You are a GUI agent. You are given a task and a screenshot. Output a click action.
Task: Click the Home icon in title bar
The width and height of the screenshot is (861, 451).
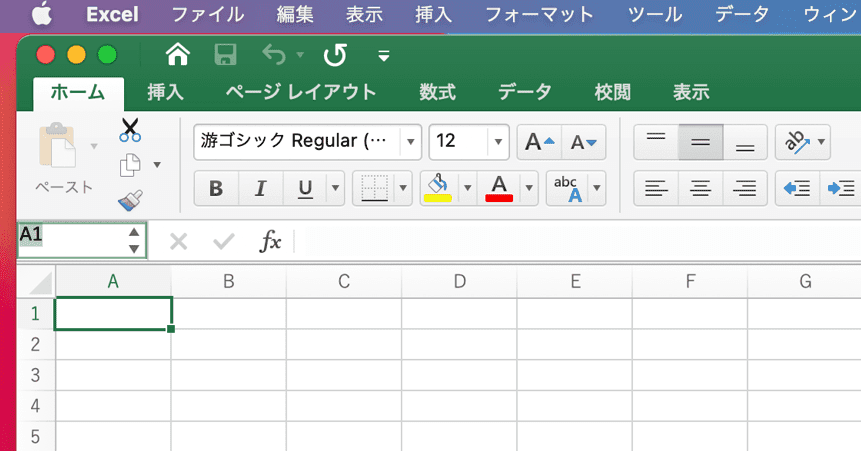coord(177,54)
